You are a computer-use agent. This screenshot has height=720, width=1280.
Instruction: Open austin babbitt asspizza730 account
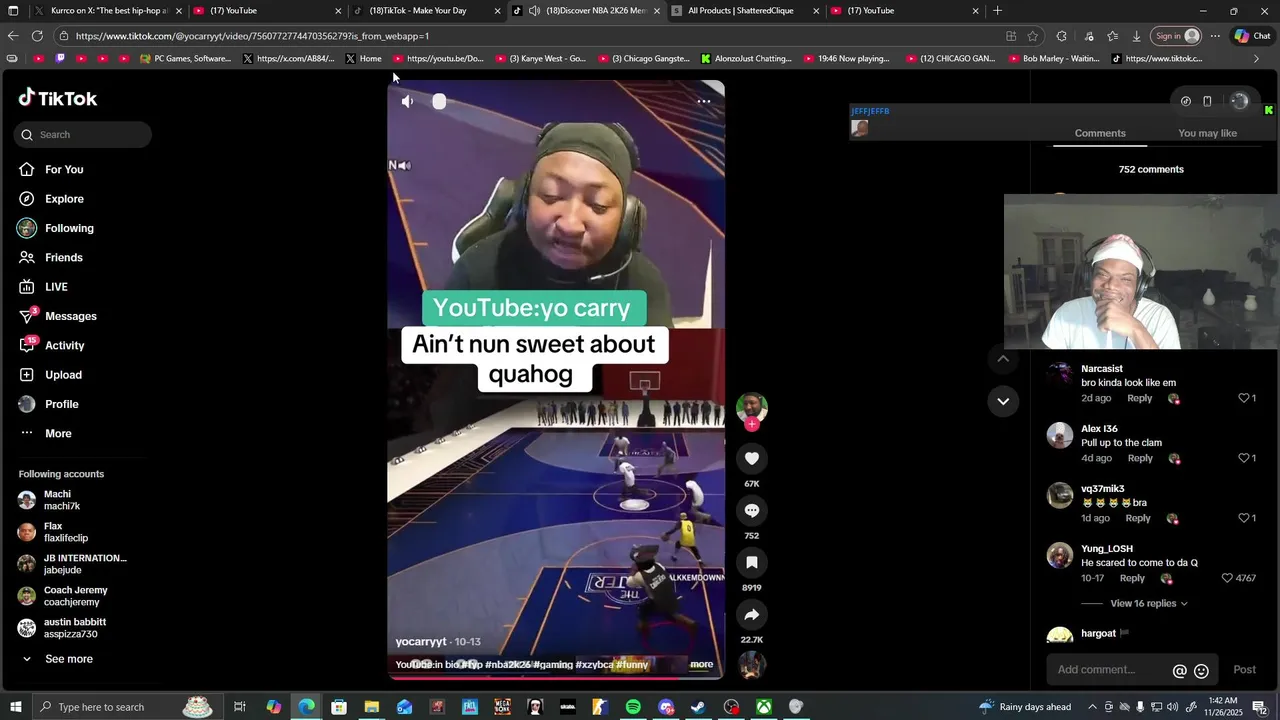click(75, 628)
